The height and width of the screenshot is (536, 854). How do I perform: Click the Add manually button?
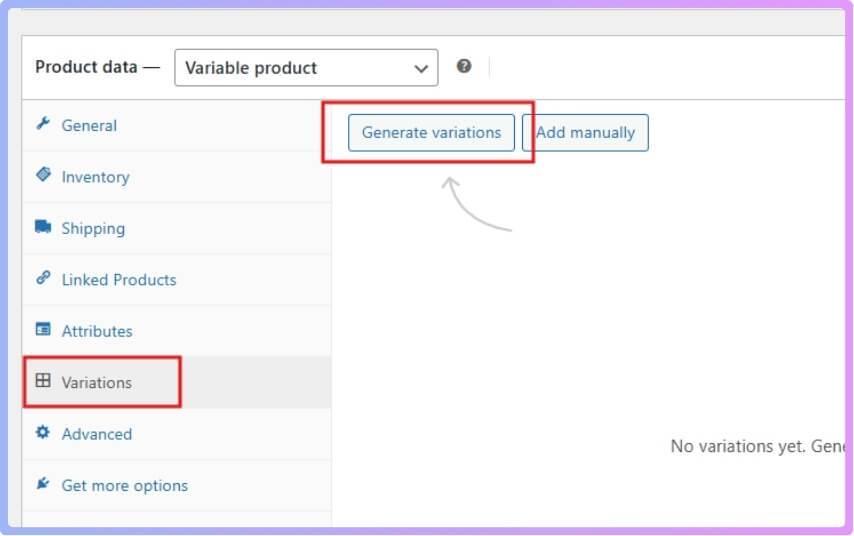click(585, 132)
